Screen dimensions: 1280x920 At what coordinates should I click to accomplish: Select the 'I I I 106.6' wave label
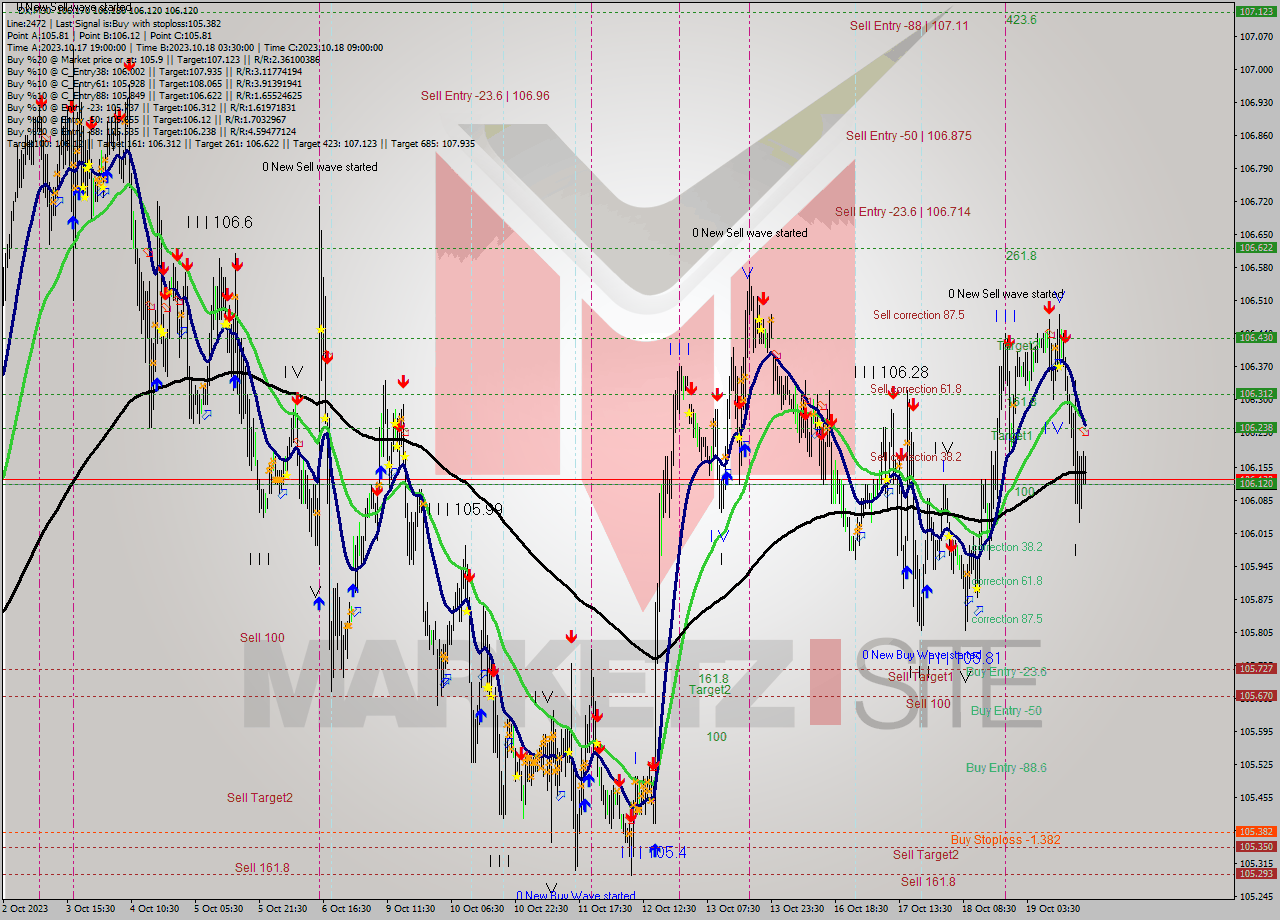(x=219, y=223)
